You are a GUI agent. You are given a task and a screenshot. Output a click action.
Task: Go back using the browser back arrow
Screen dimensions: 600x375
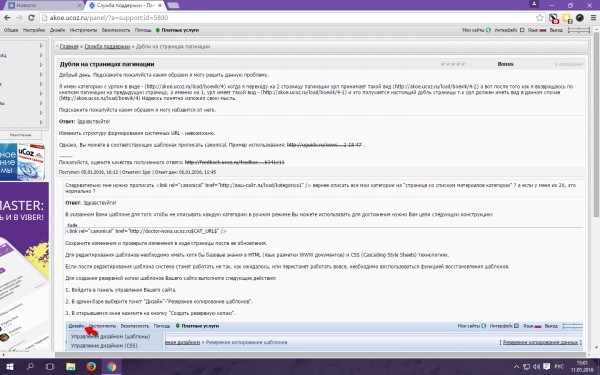[x=7, y=18]
